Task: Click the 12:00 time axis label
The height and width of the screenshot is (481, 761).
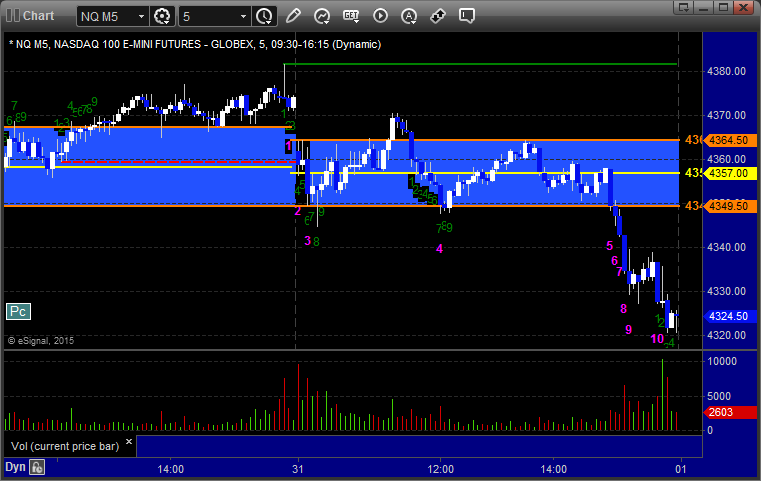Action: click(x=441, y=470)
